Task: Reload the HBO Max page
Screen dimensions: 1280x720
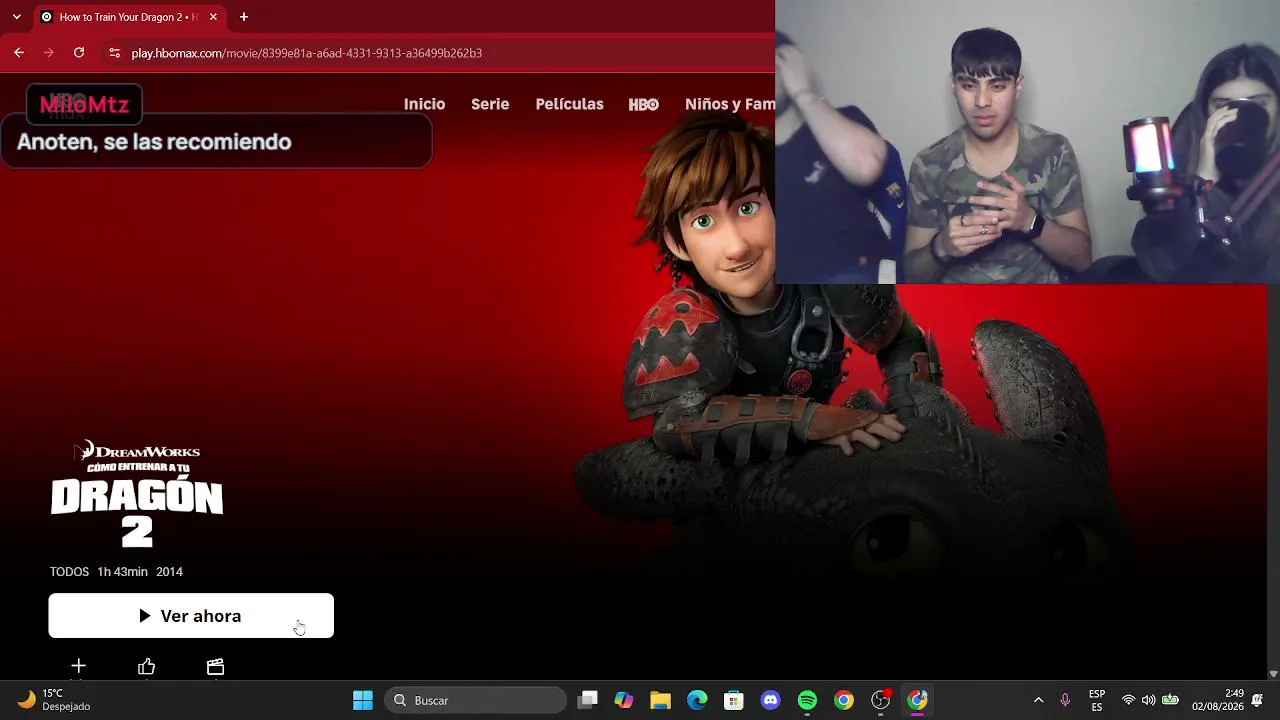Action: pyautogui.click(x=79, y=53)
